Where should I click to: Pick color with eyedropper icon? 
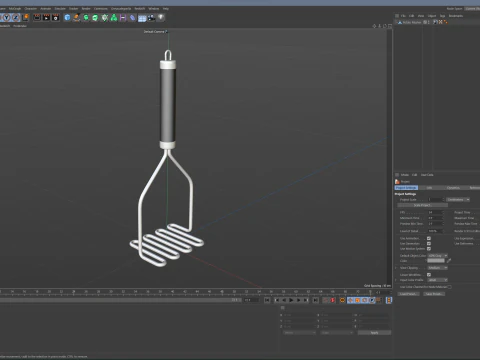[449, 261]
